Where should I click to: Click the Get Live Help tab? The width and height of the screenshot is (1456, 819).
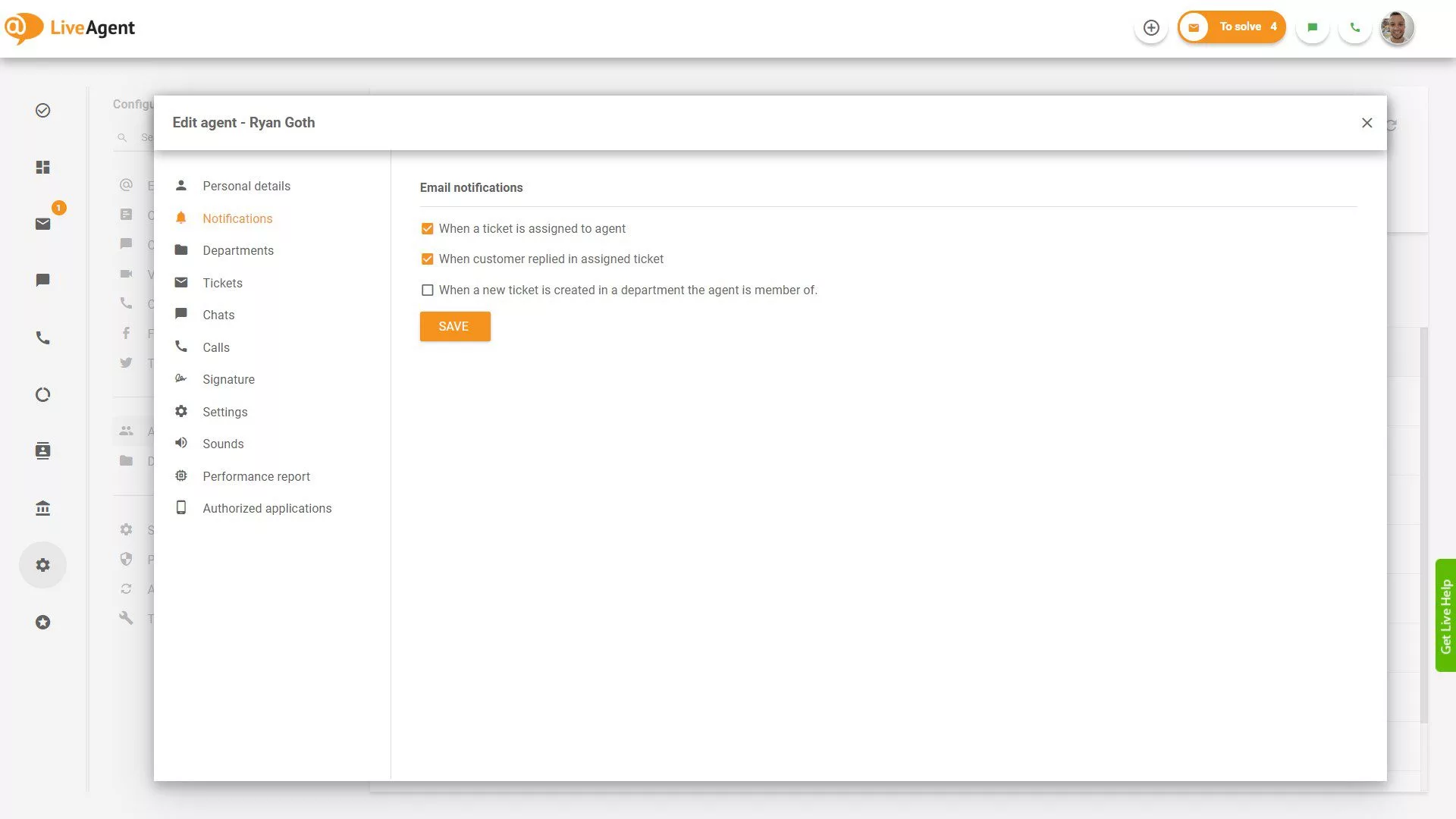(1445, 616)
